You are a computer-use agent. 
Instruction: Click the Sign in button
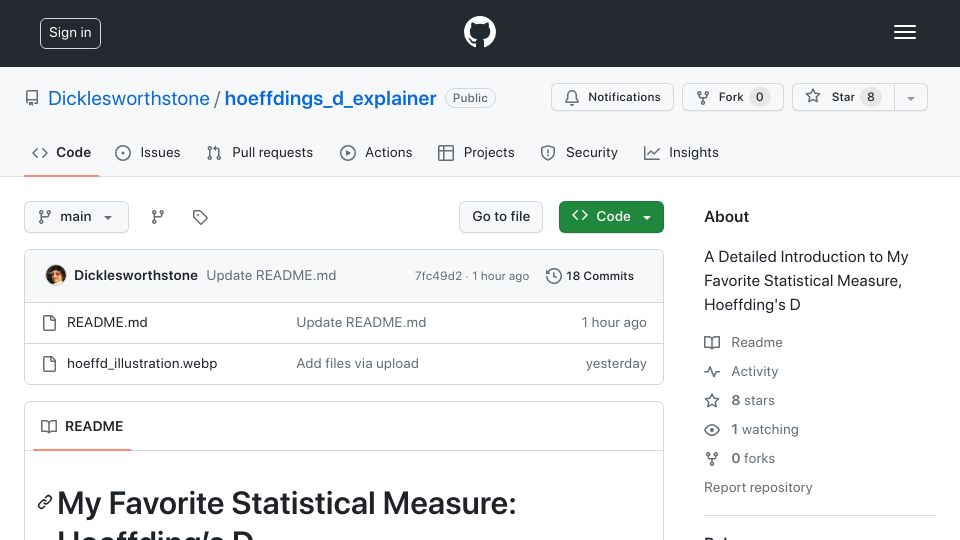pyautogui.click(x=70, y=33)
